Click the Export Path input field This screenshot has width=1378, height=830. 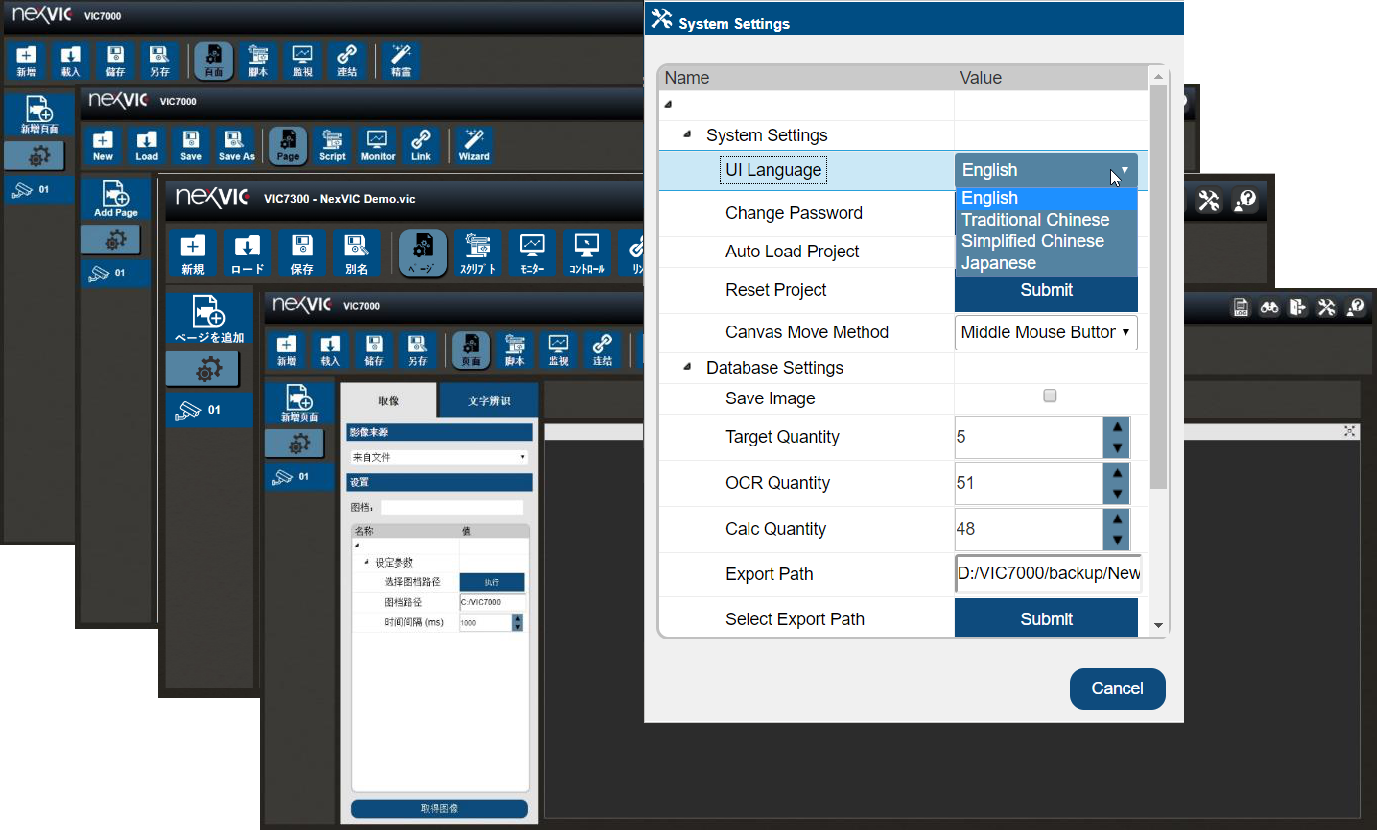(x=1048, y=573)
